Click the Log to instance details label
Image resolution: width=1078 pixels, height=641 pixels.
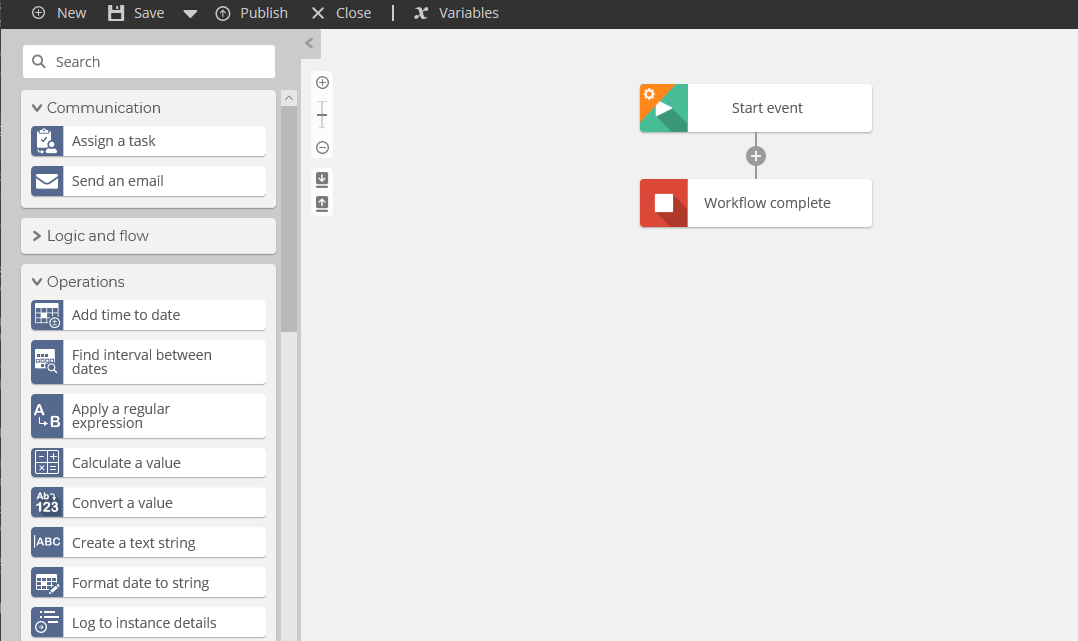[x=144, y=622]
